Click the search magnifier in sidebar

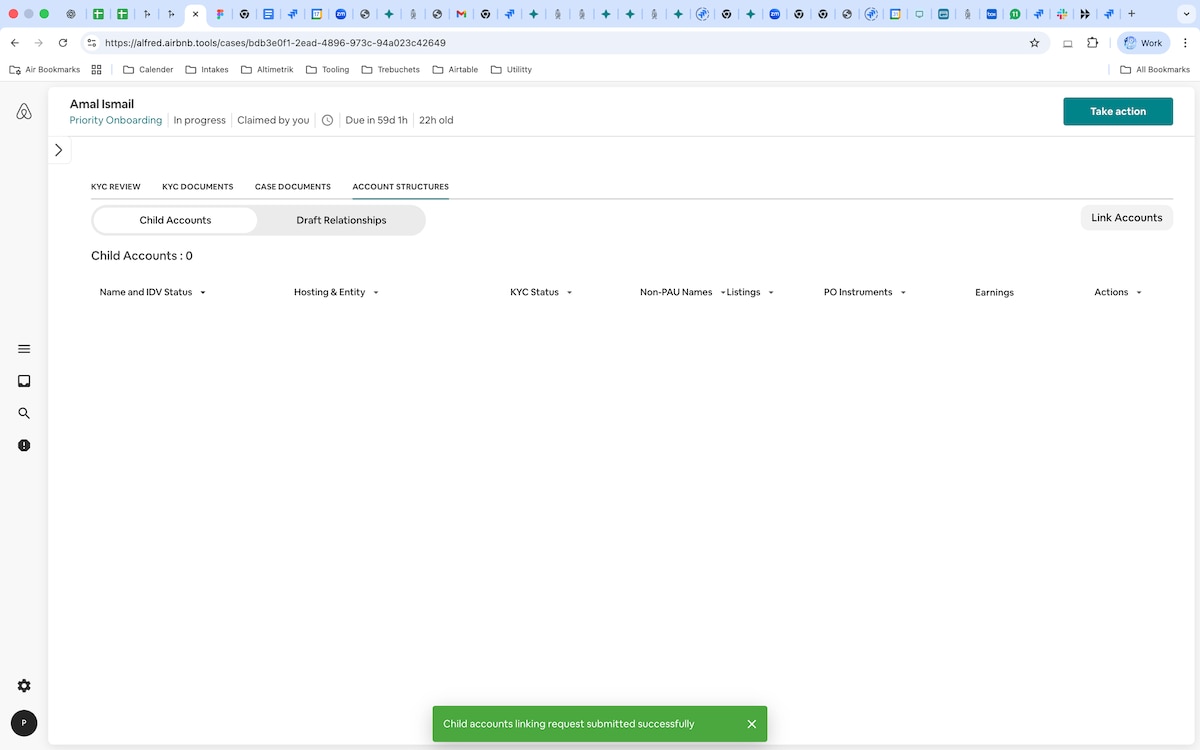pos(24,413)
